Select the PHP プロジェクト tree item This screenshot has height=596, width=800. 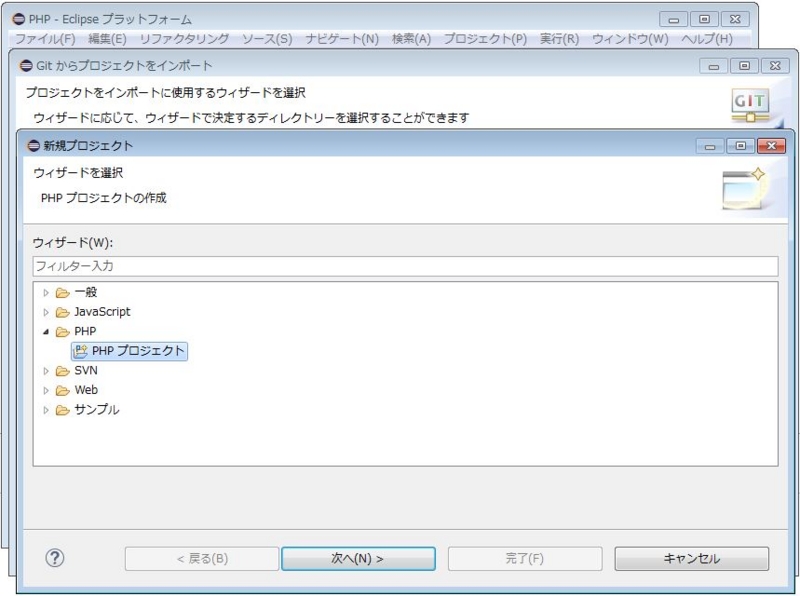[130, 351]
